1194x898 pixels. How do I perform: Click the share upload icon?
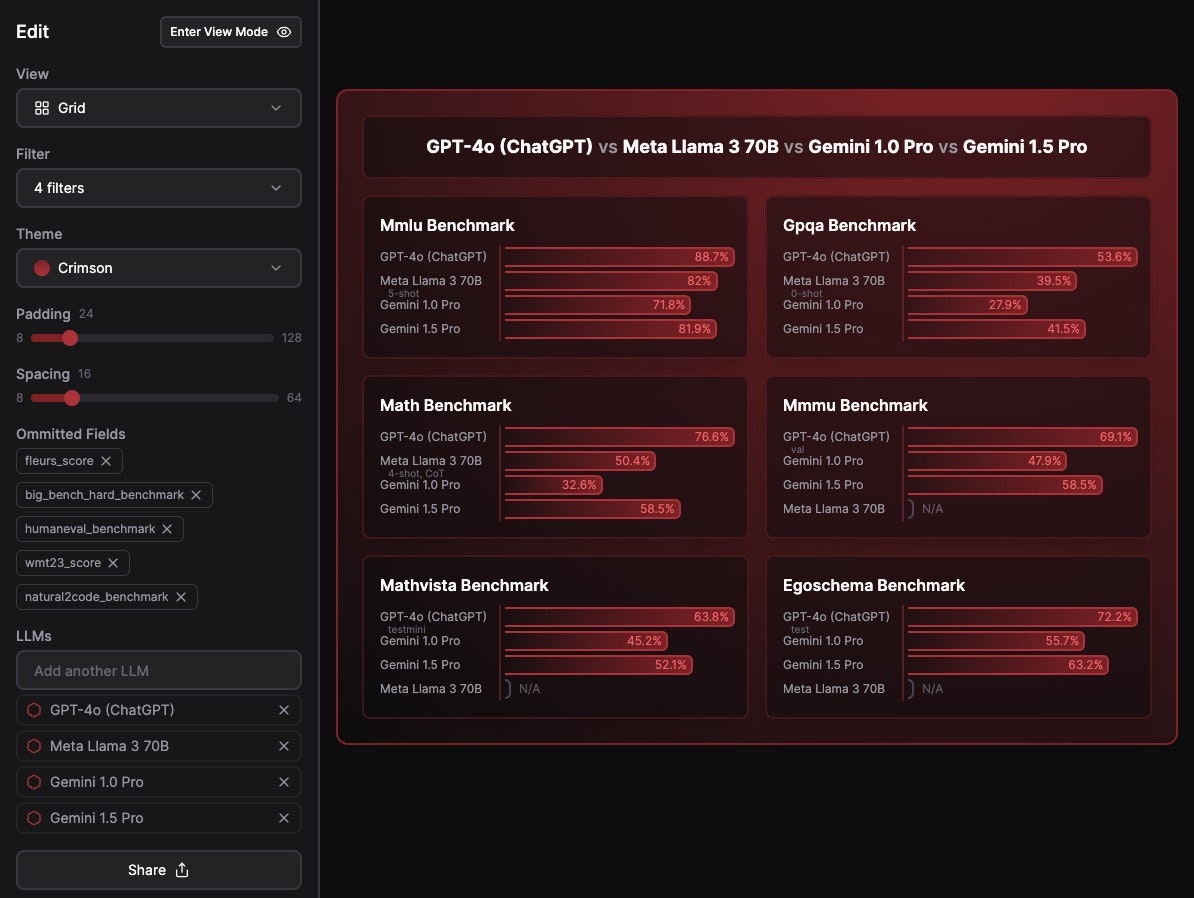click(x=182, y=870)
